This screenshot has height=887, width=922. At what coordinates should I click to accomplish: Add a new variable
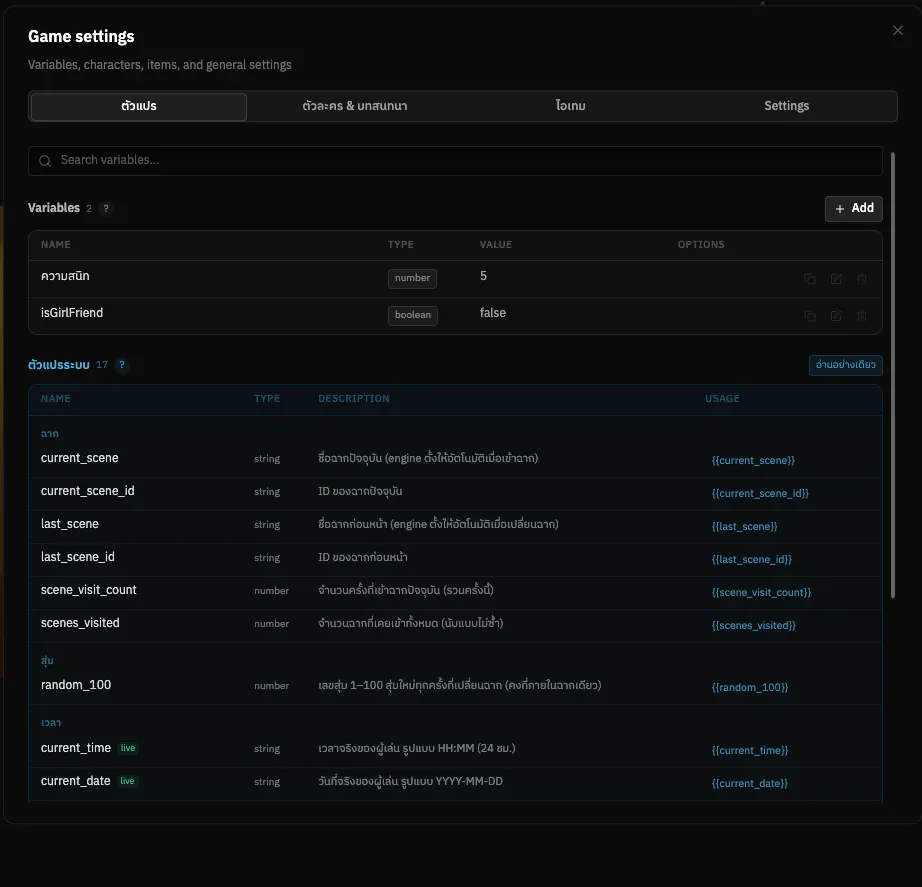click(x=853, y=208)
